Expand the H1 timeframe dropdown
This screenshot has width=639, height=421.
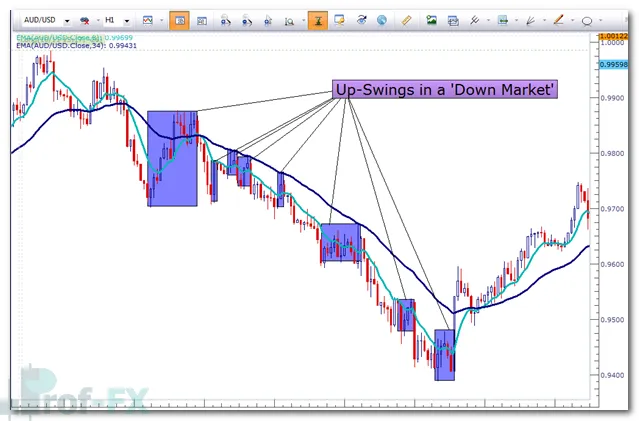(128, 20)
